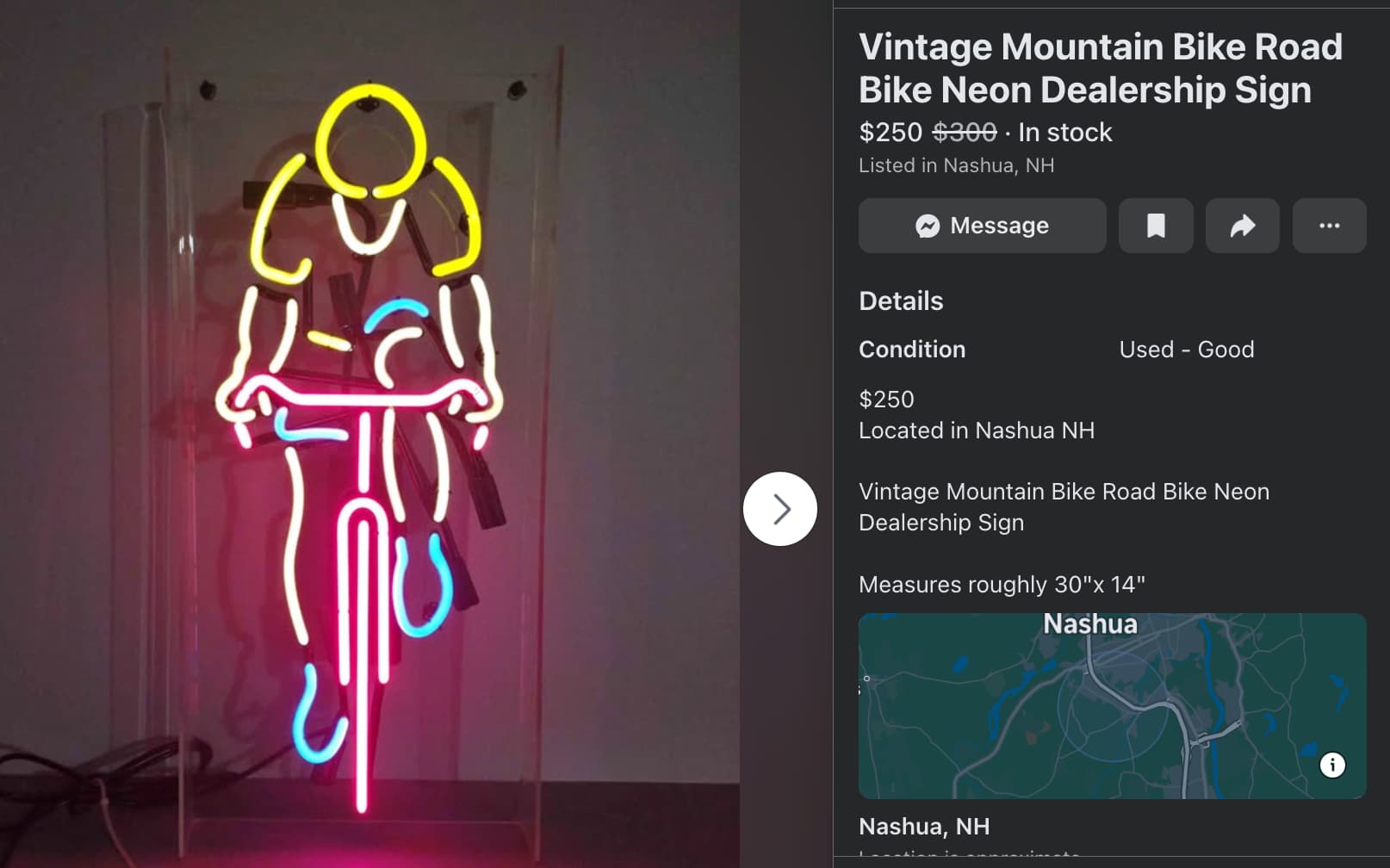This screenshot has height=868, width=1390.
Task: Click the map info icon
Action: click(1332, 765)
